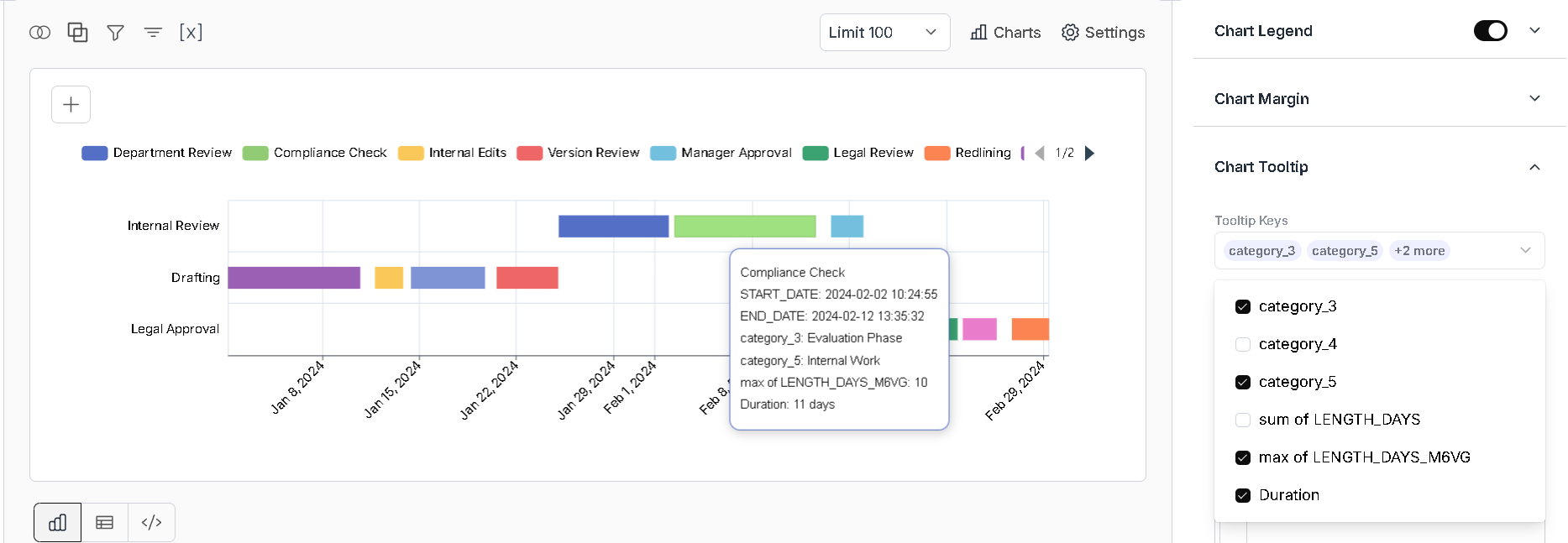Image resolution: width=1568 pixels, height=543 pixels.
Task: Switch to chart view bar icon
Action: tap(58, 523)
